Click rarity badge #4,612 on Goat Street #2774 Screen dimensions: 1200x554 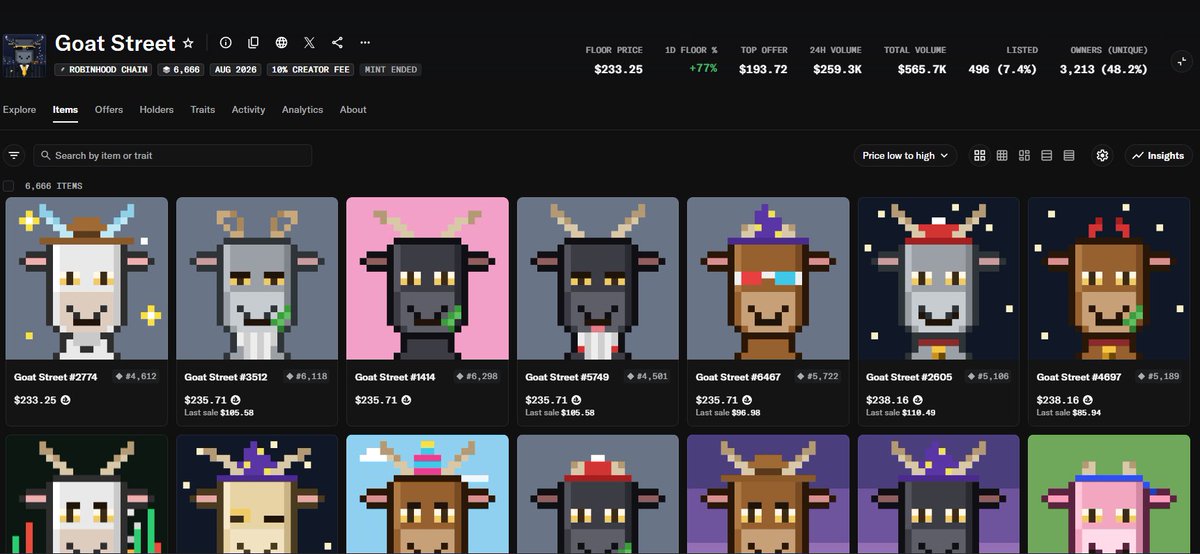tap(137, 377)
